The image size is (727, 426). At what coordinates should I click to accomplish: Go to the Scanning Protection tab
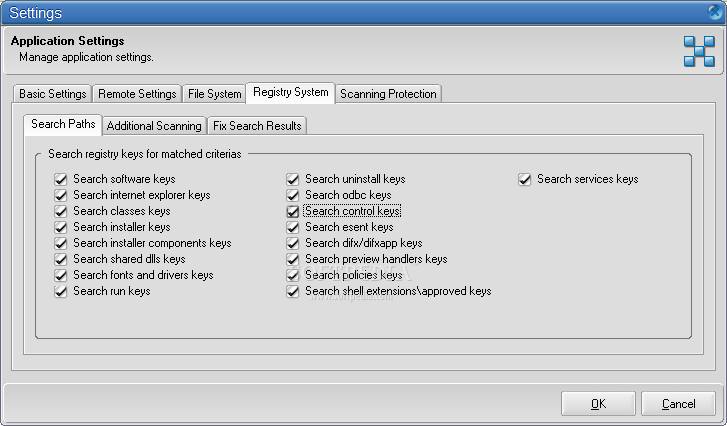tap(388, 94)
